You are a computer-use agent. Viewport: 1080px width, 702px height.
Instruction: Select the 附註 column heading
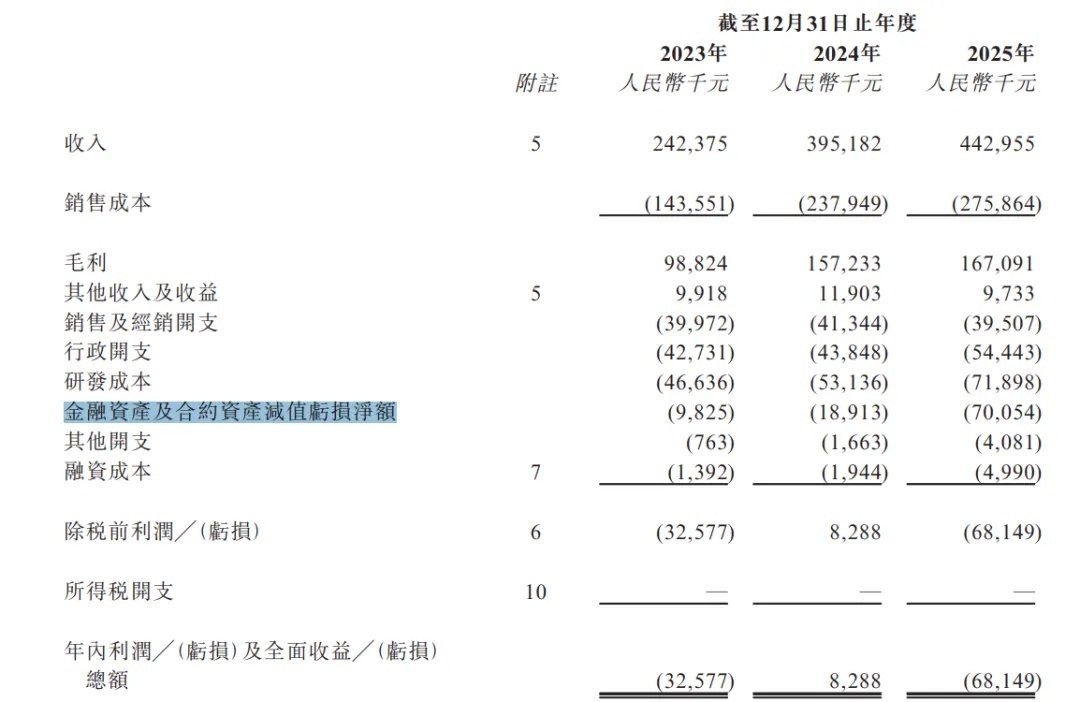point(536,83)
